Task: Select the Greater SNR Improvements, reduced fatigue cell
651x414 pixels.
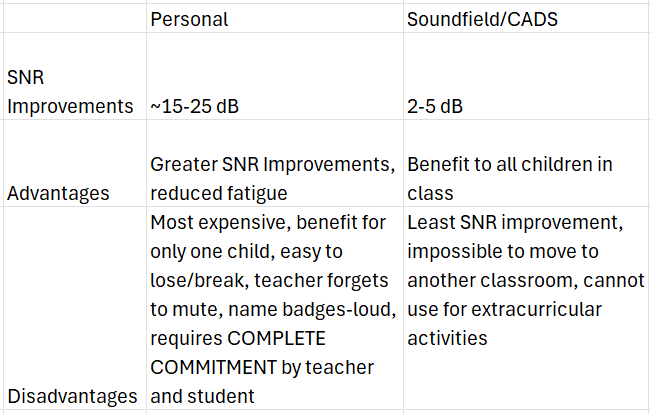Action: (x=275, y=163)
